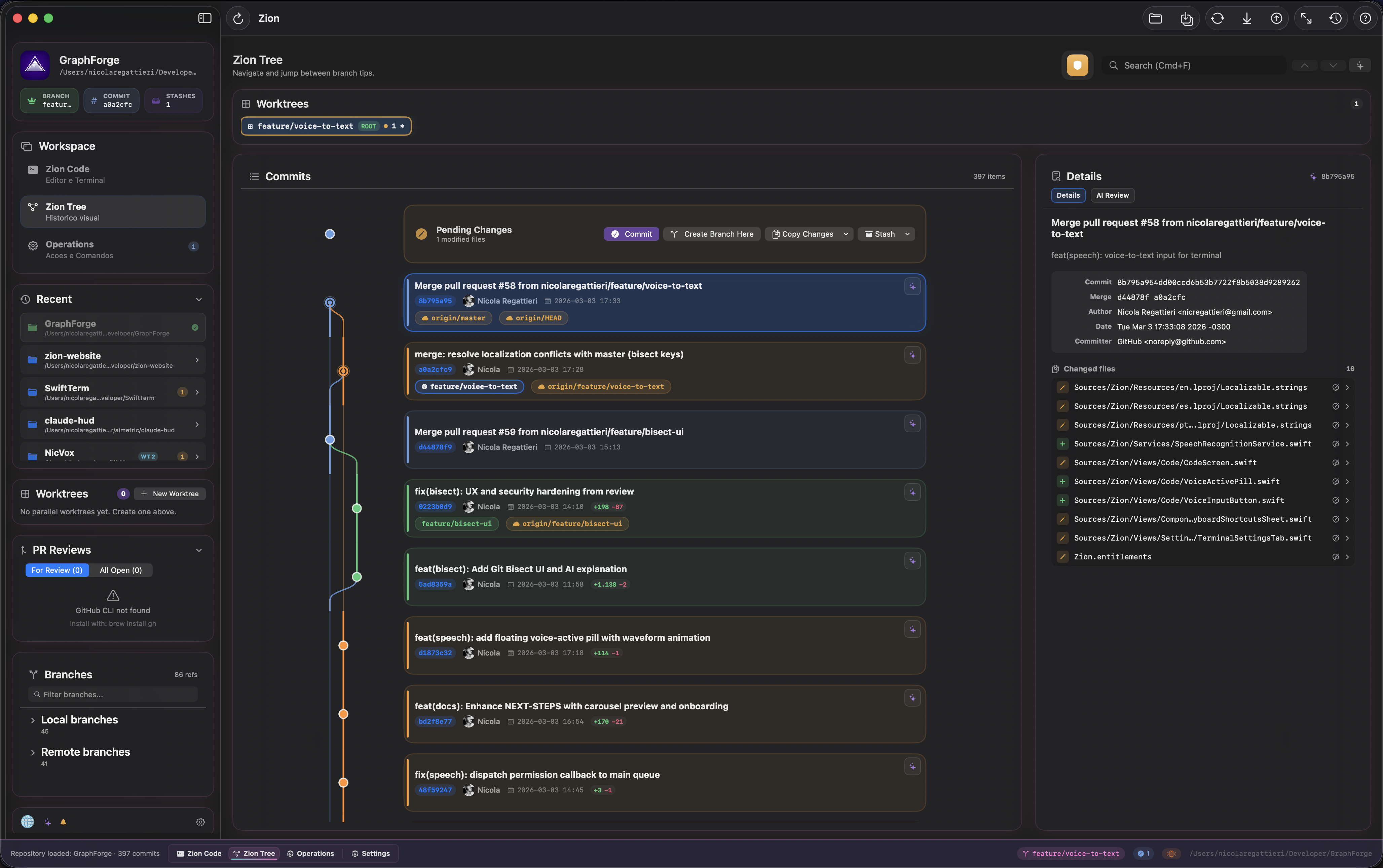Click the clone repository icon in toolbar
The image size is (1383, 868).
click(x=1187, y=18)
